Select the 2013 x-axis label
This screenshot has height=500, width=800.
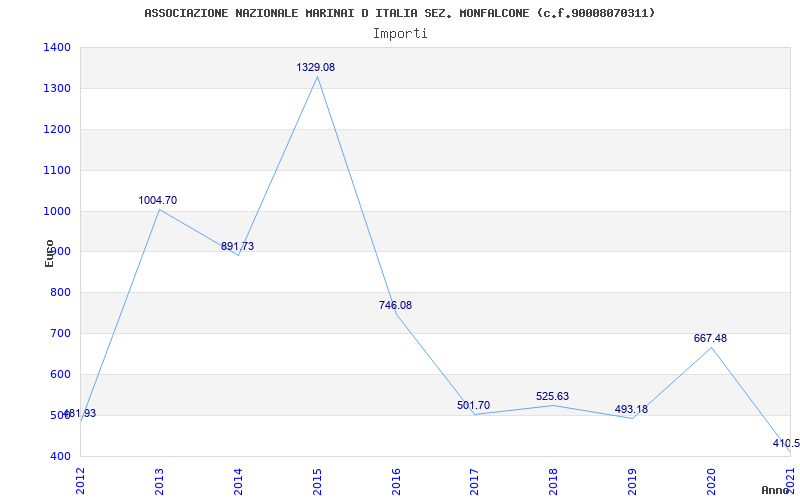click(x=159, y=481)
